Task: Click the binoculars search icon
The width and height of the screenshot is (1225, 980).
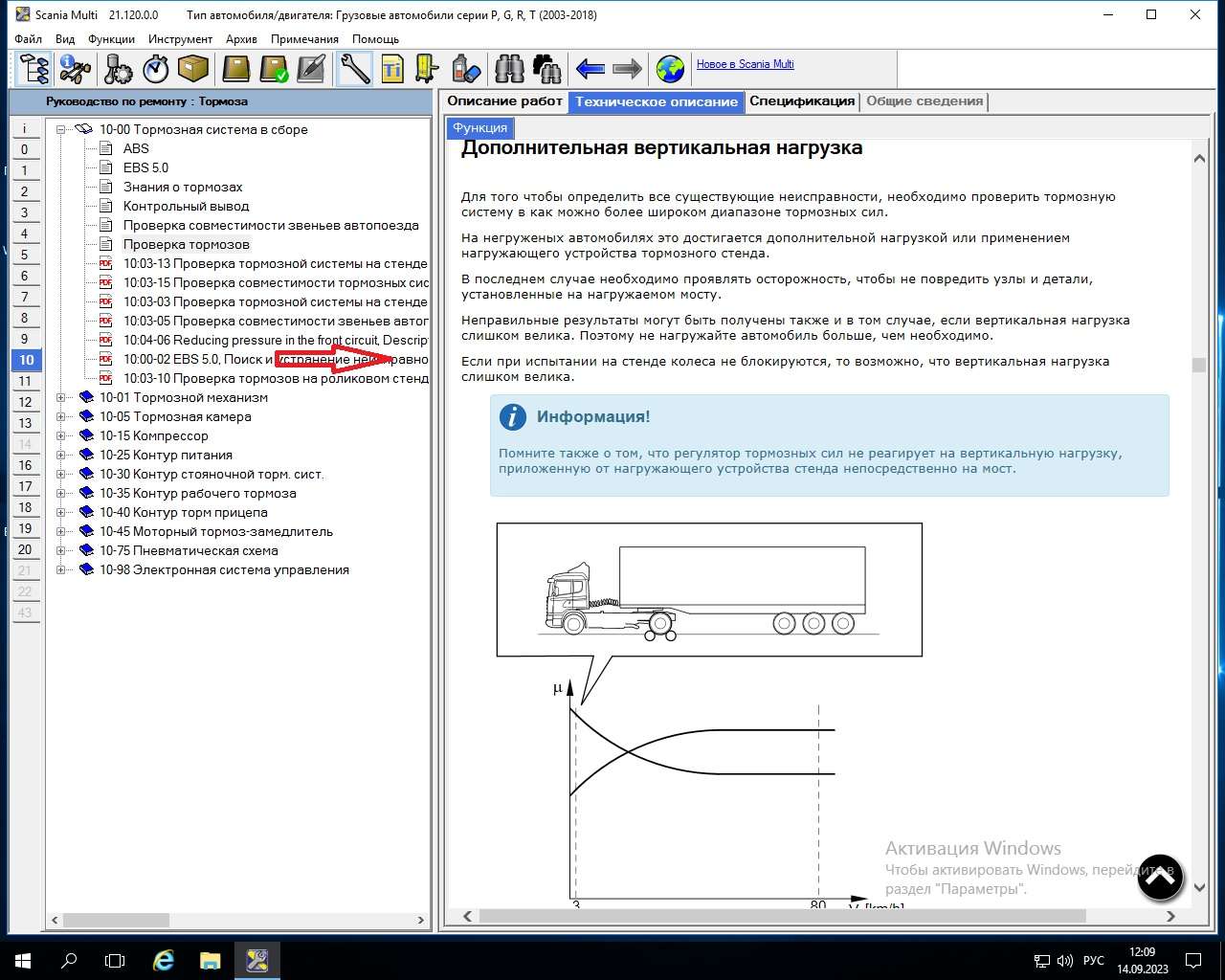Action: (x=509, y=69)
